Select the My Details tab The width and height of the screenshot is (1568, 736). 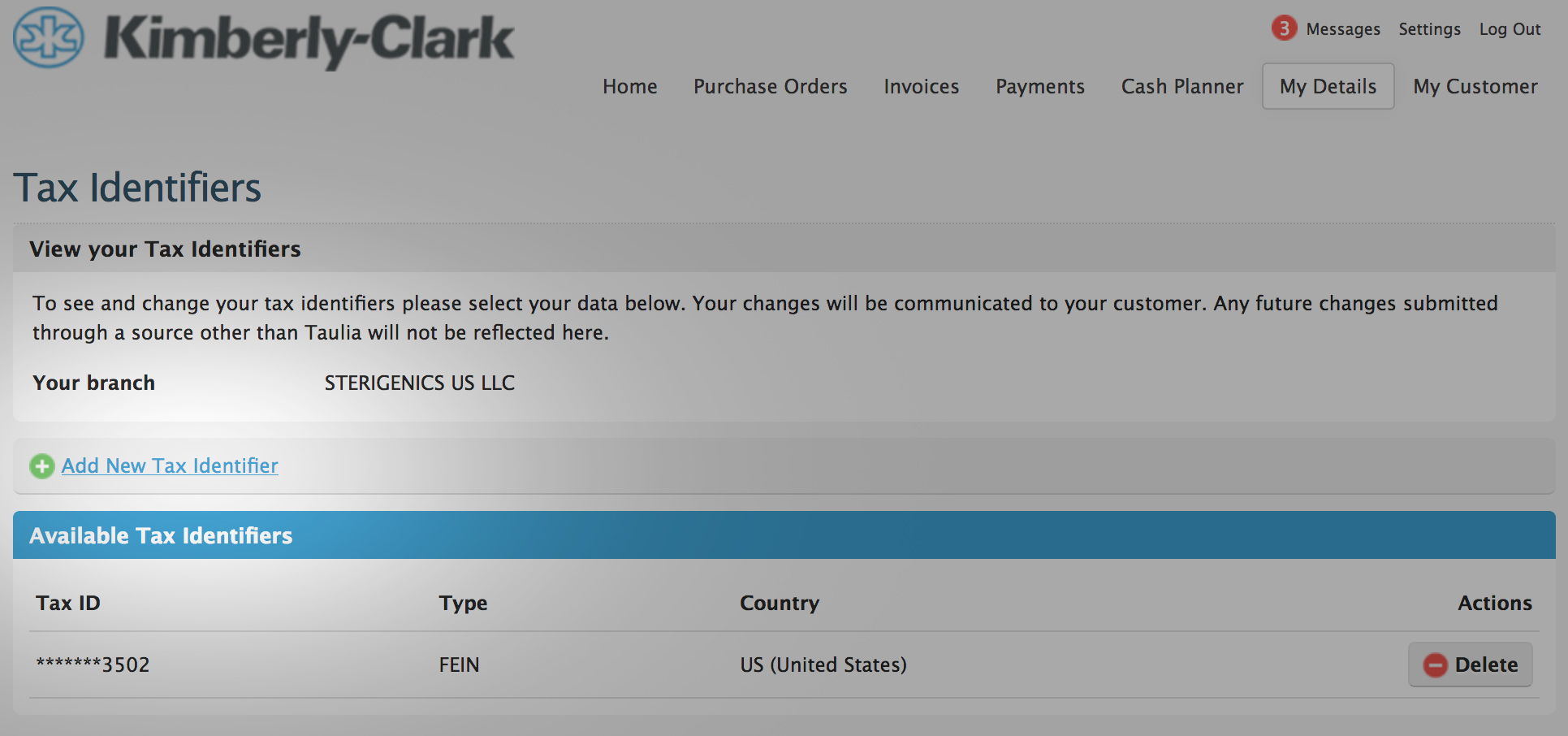click(1328, 86)
